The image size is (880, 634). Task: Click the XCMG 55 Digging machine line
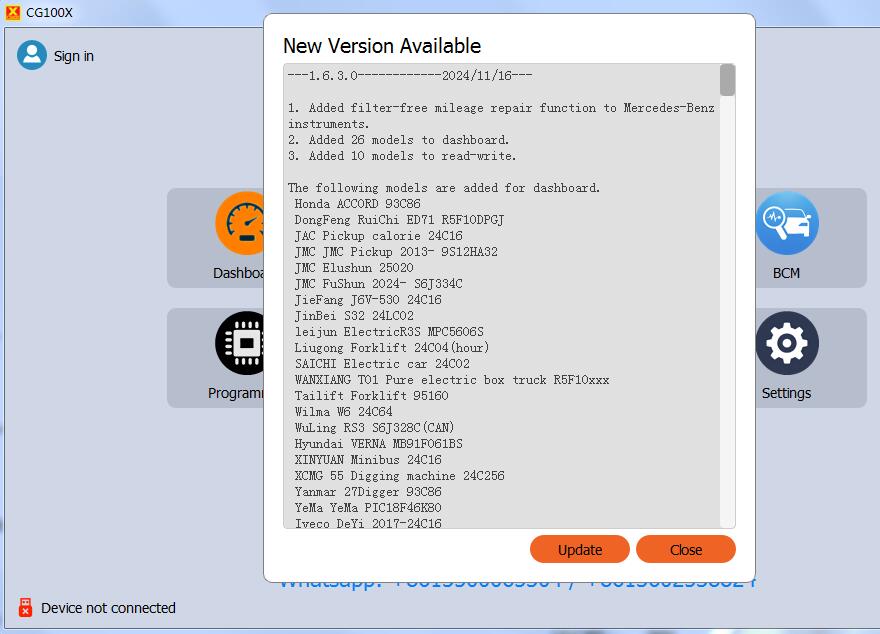(400, 476)
